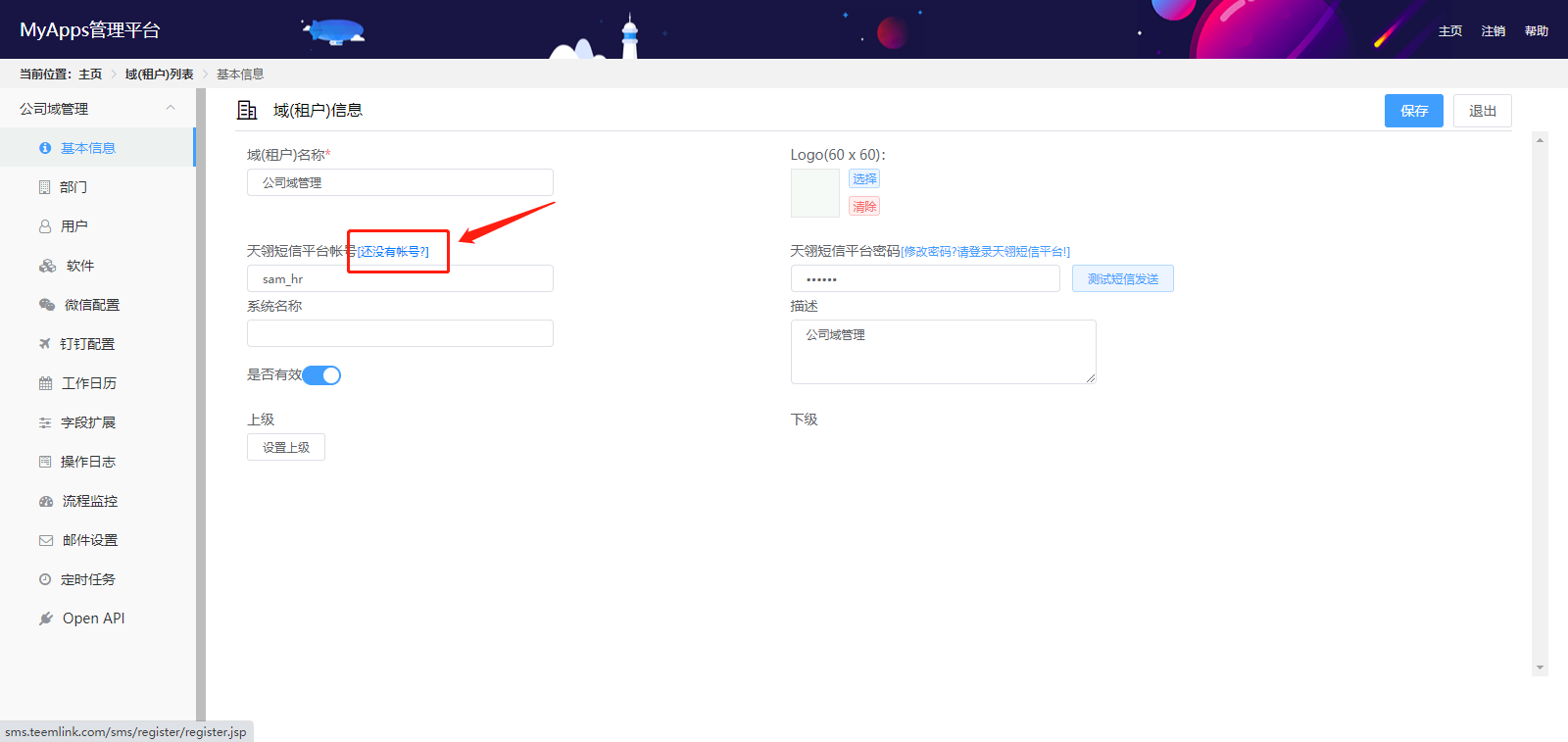Click the 域(租户)名称 input field
Screen dimensions: 1568x742
[x=400, y=182]
